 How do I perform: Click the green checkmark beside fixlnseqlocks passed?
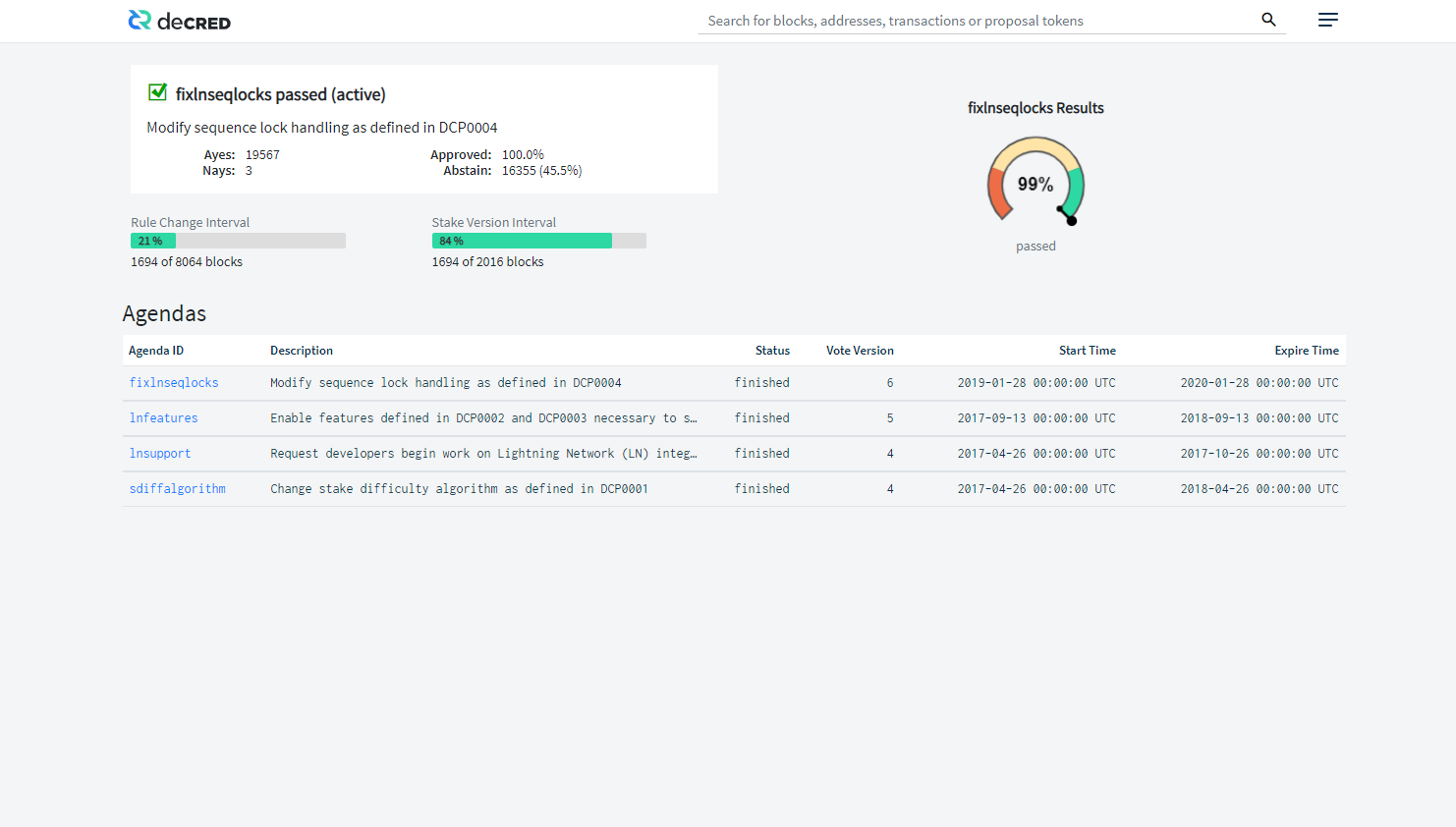click(x=157, y=92)
